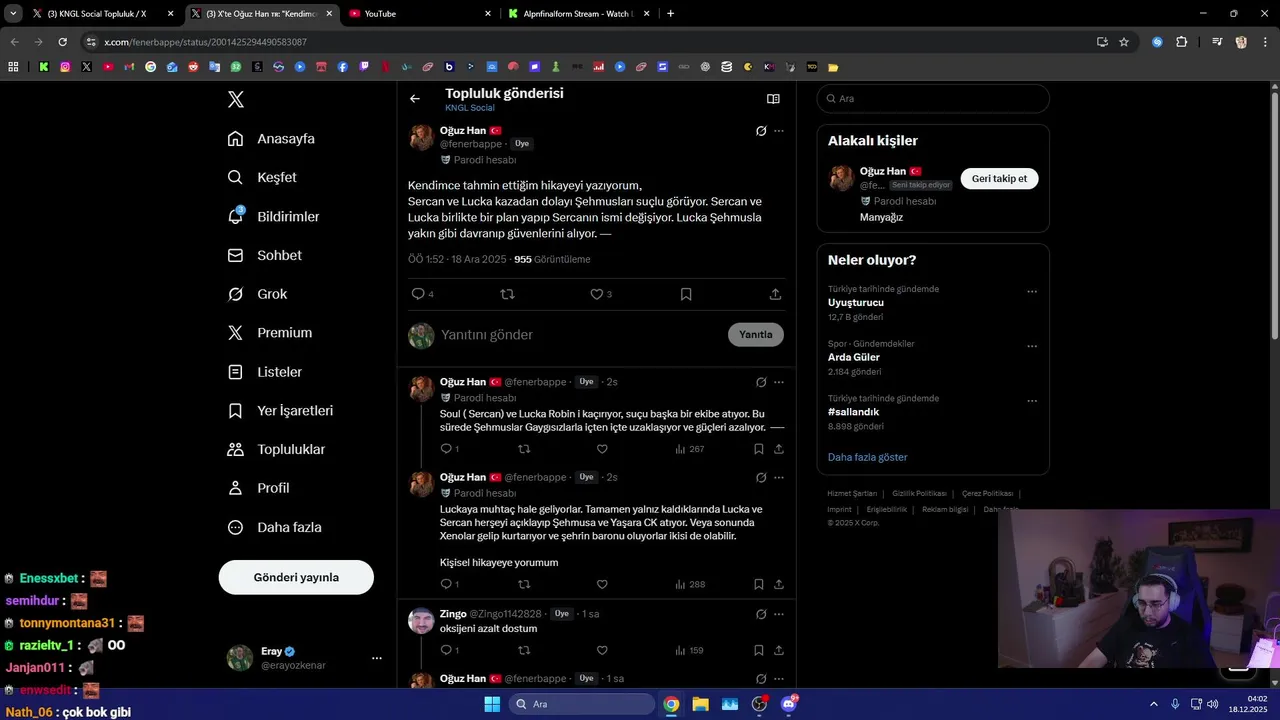Open Gizlilik Politikası footer link
The height and width of the screenshot is (720, 1280).
tap(919, 493)
